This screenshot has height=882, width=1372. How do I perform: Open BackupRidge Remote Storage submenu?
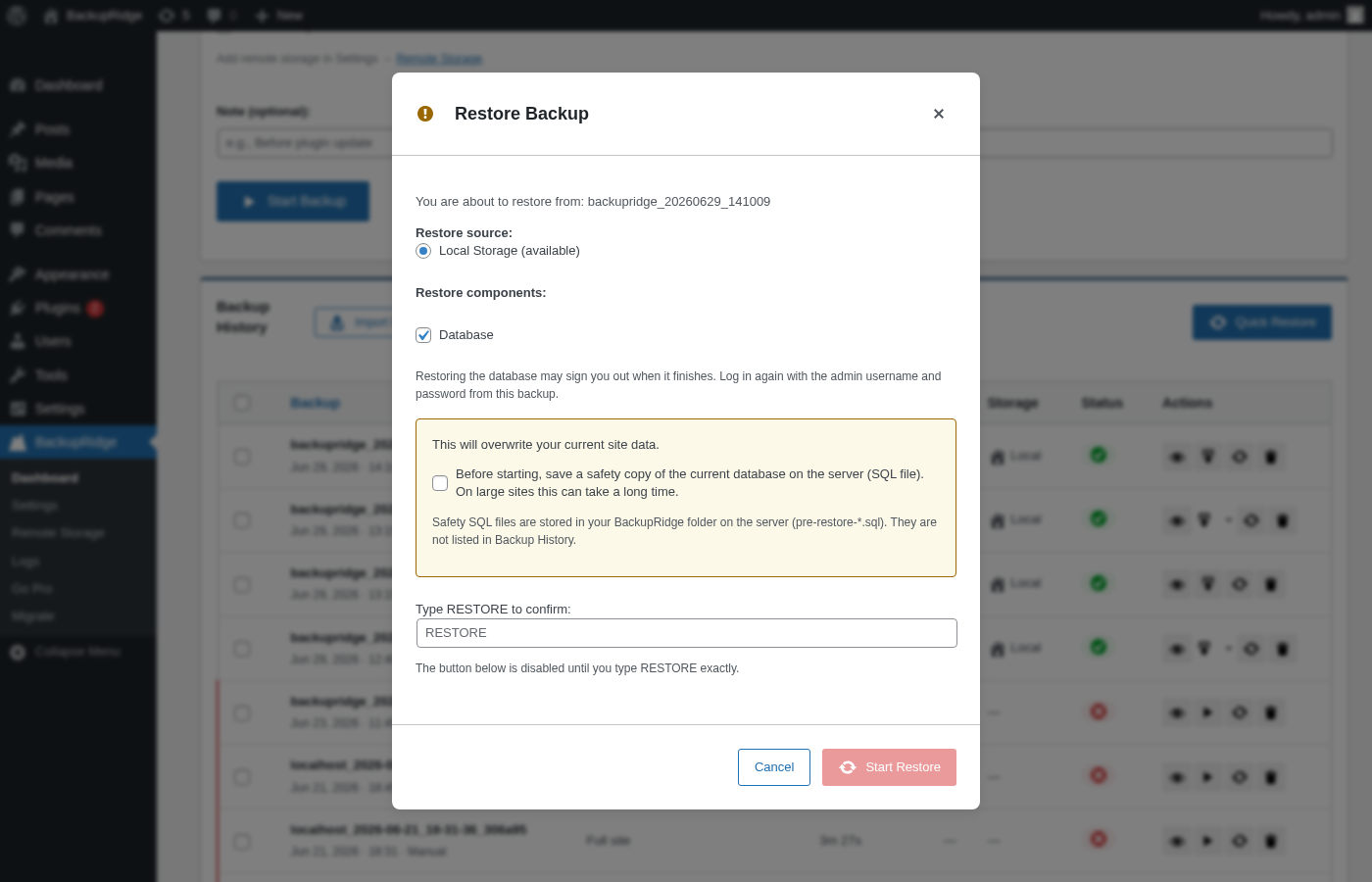point(58,533)
